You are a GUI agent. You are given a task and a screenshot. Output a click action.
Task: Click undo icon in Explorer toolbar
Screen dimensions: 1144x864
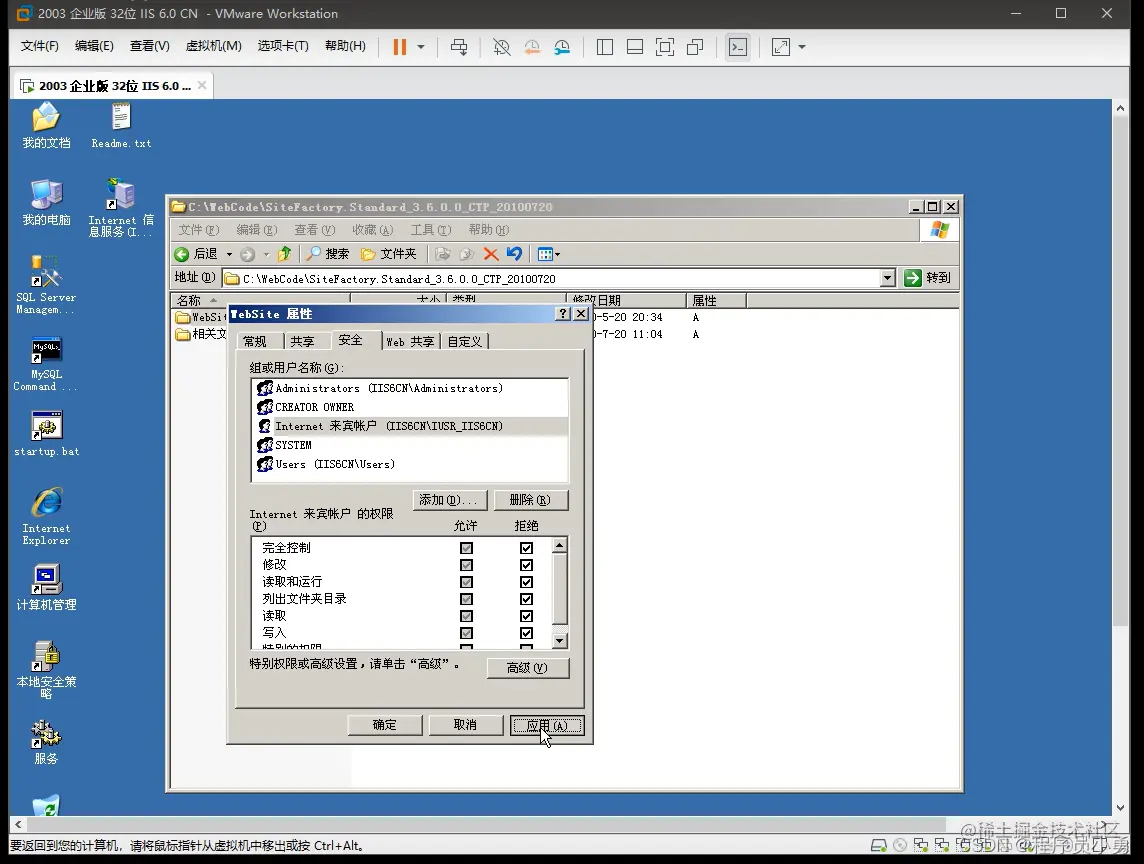click(514, 254)
